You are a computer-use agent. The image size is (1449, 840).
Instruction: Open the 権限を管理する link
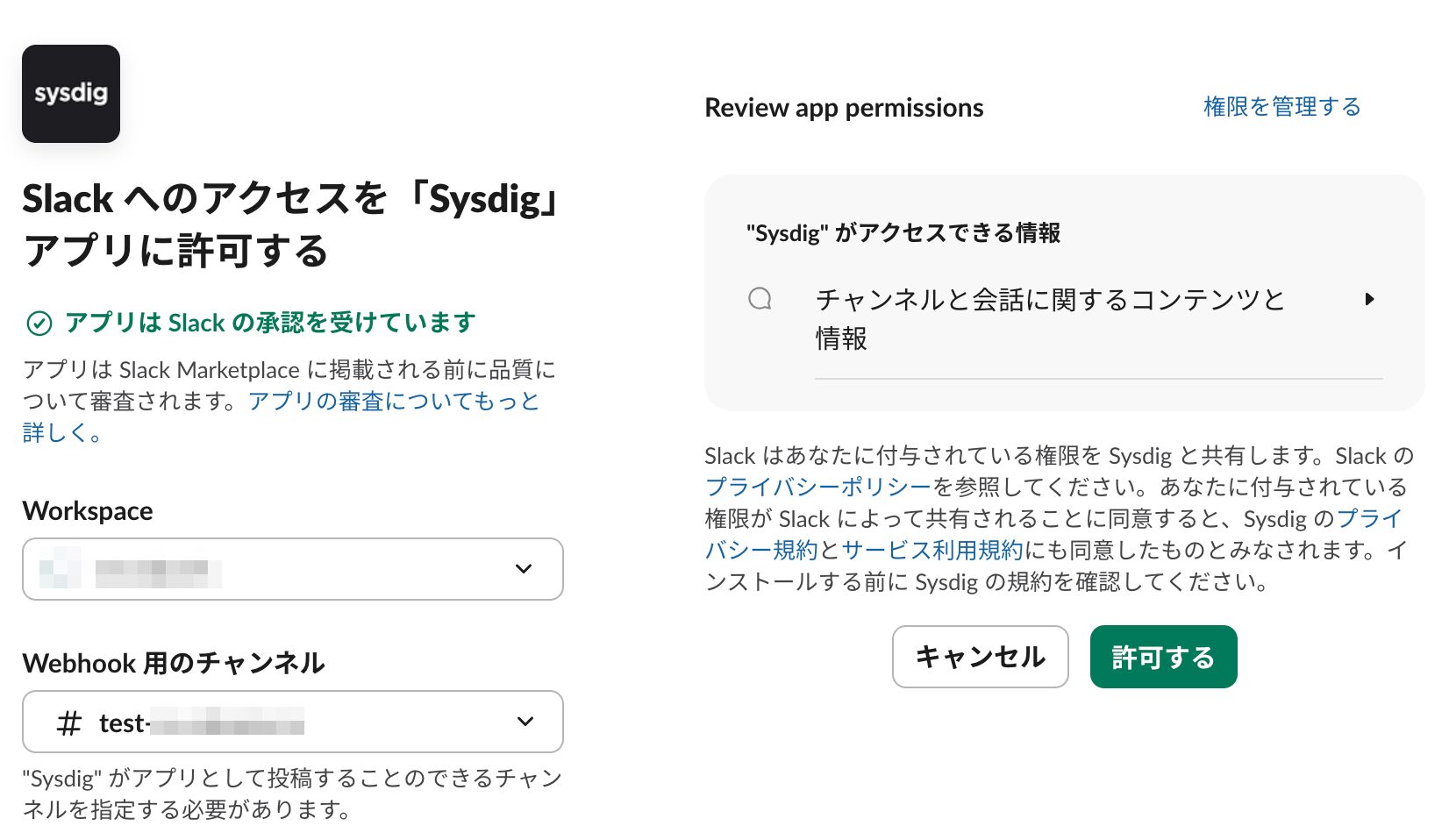pyautogui.click(x=1281, y=107)
